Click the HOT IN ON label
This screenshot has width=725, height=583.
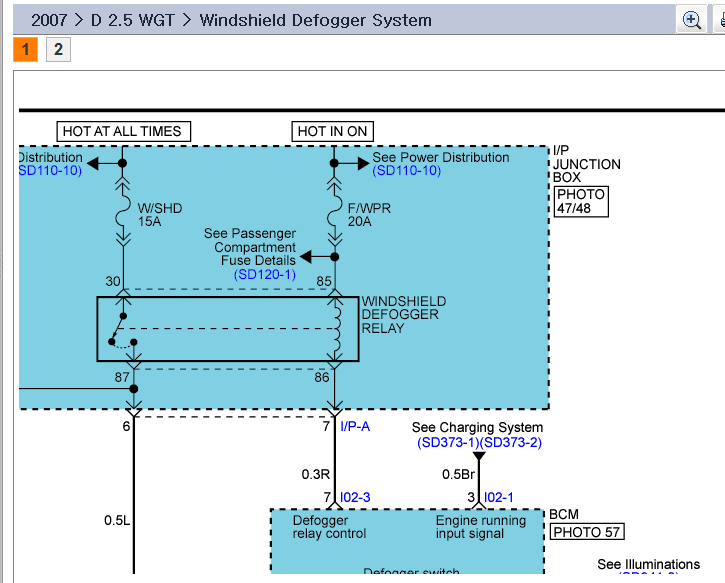[x=333, y=131]
